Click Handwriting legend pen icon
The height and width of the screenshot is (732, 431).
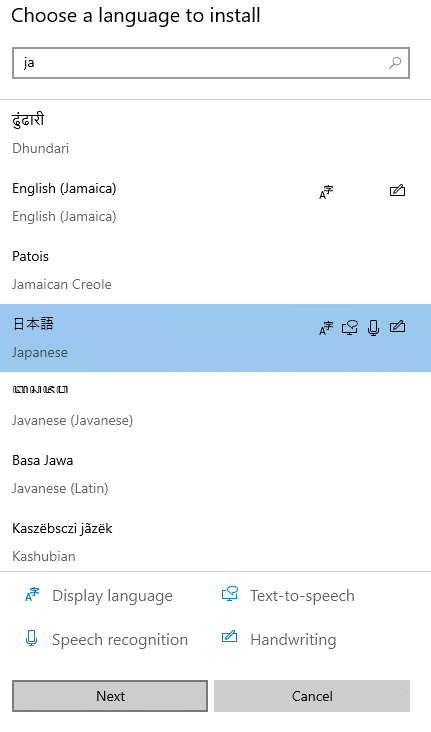pyautogui.click(x=229, y=636)
